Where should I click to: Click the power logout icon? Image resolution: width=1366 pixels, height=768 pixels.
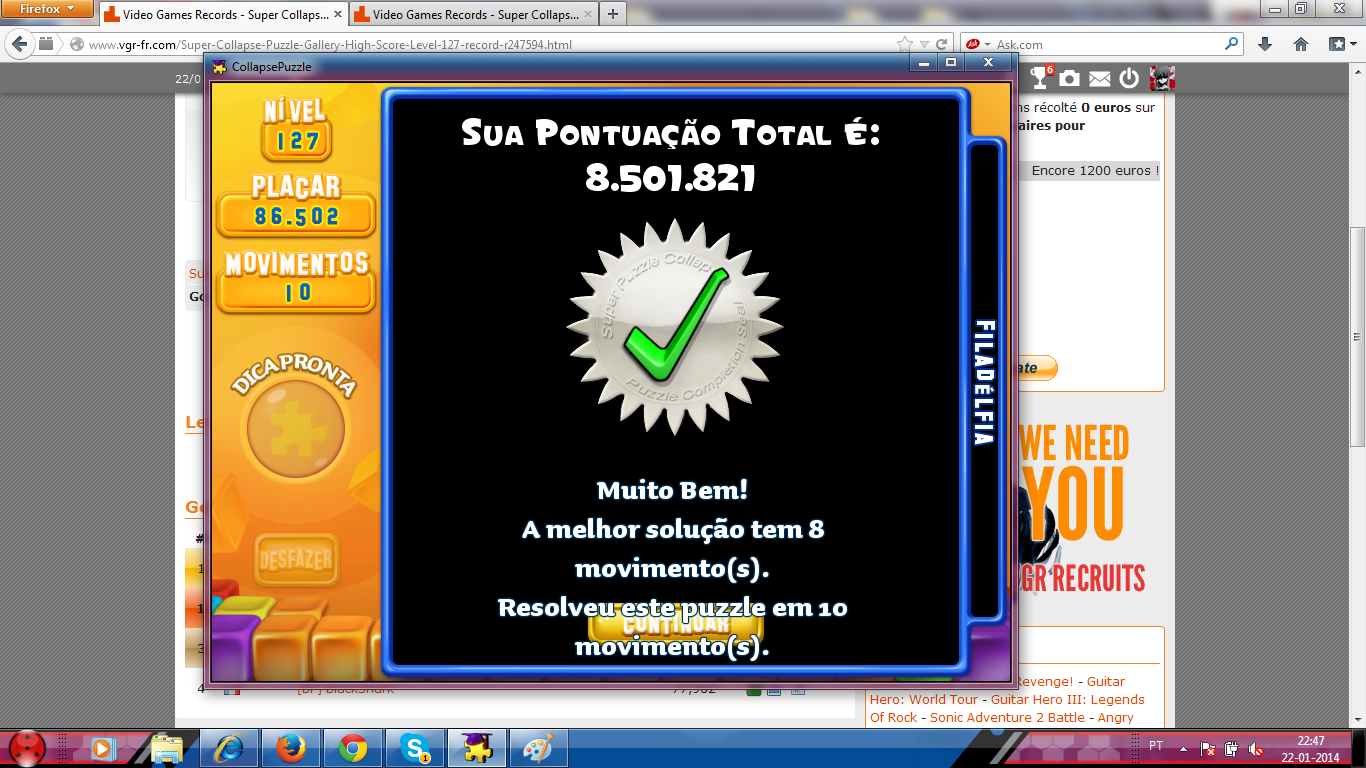1129,79
